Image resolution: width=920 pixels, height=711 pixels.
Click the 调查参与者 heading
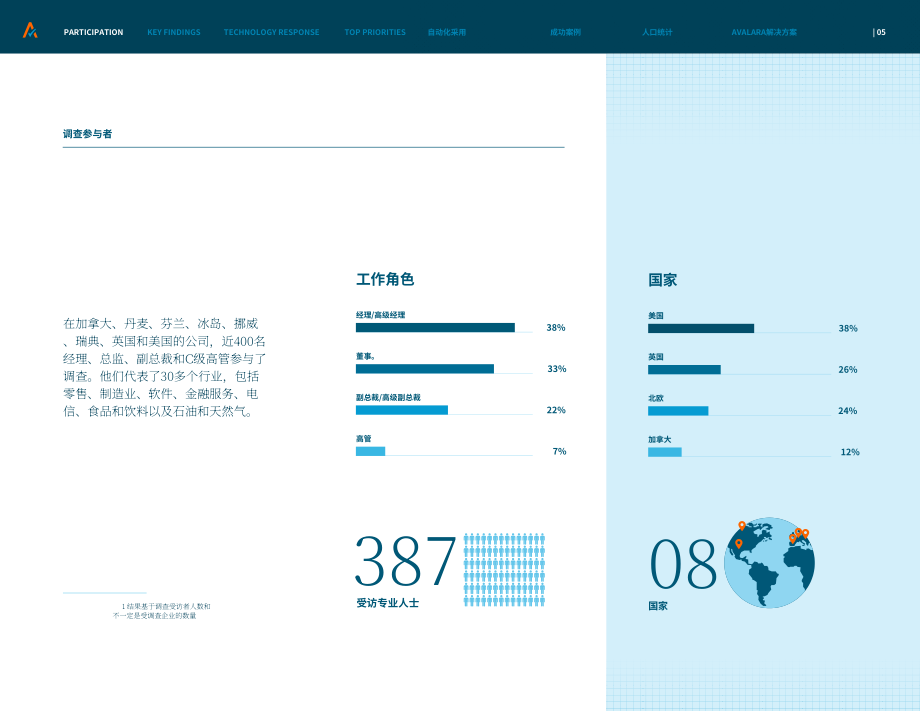(87, 134)
